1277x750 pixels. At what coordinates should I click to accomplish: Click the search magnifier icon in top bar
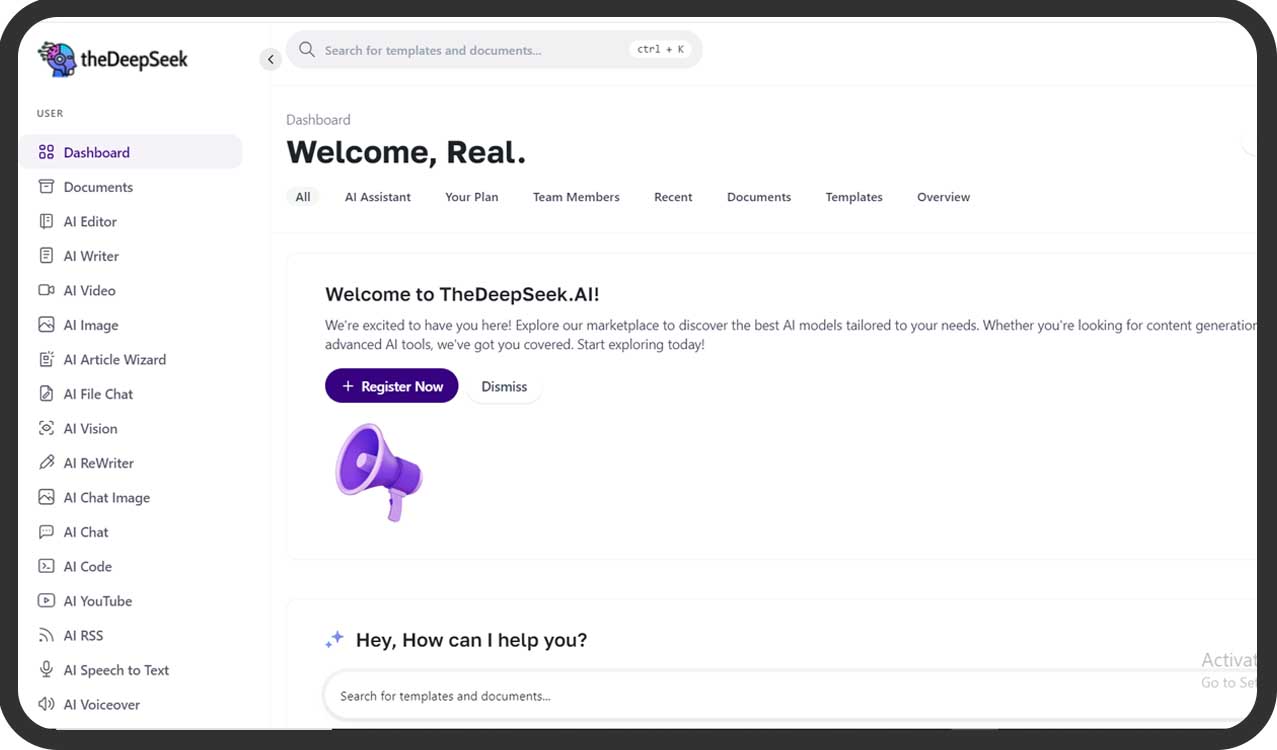click(307, 50)
